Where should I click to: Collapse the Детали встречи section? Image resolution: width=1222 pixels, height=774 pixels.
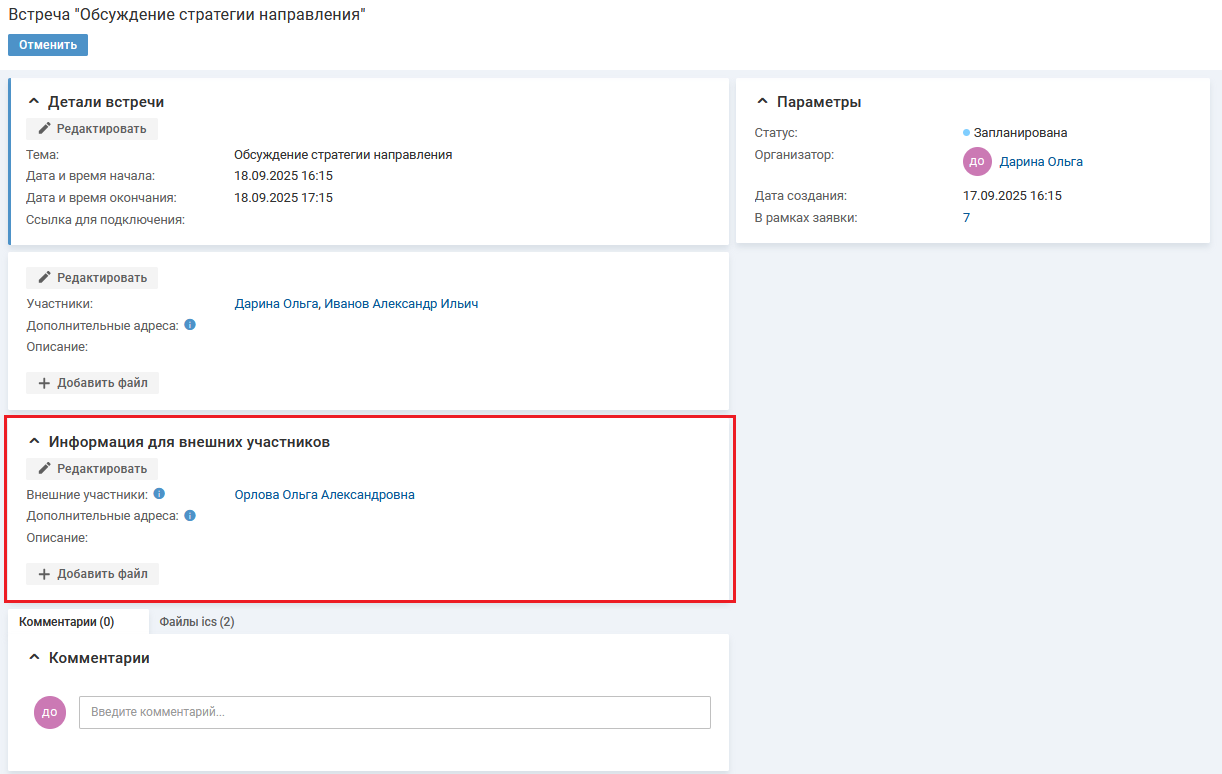[x=34, y=102]
